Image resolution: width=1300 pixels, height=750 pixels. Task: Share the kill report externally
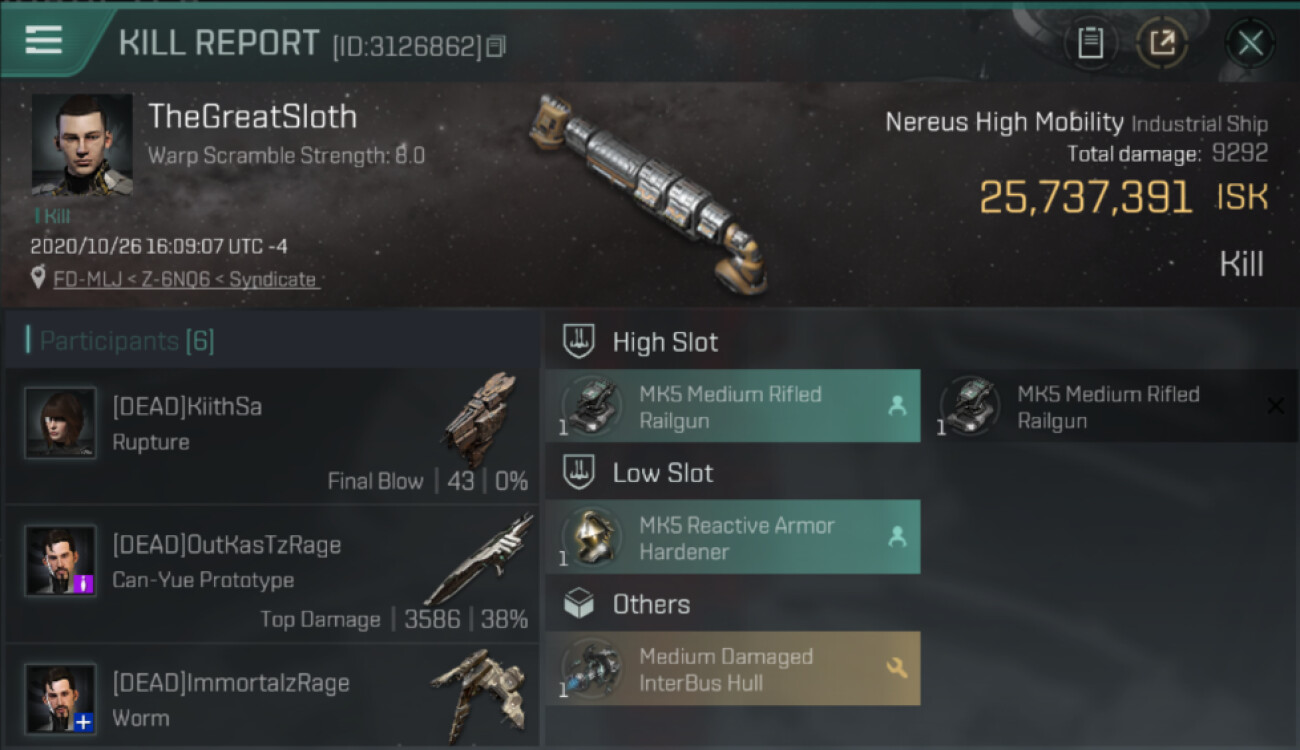1161,43
